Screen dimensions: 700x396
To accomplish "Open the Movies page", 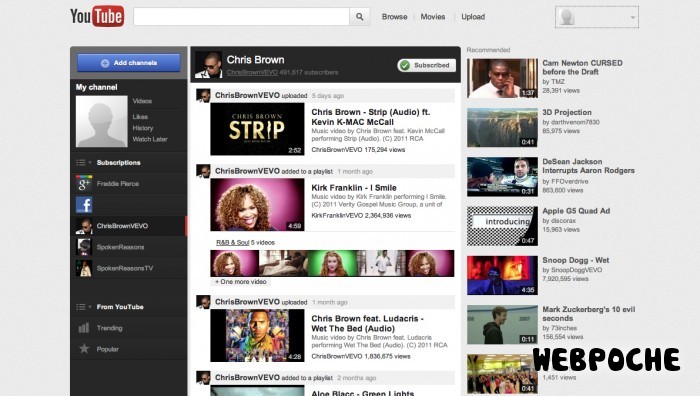I will [433, 17].
